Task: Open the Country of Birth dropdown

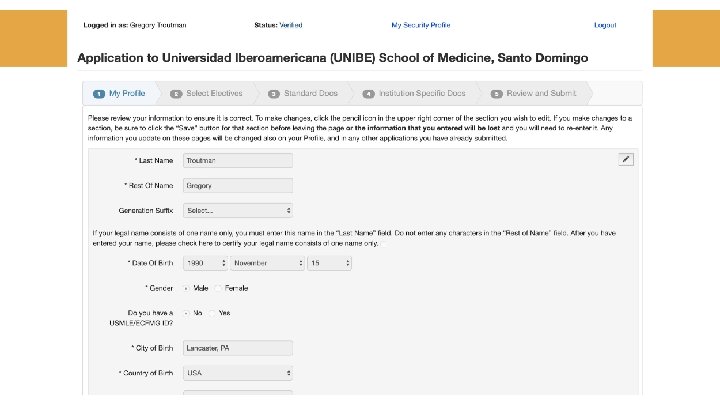Action: tap(238, 373)
